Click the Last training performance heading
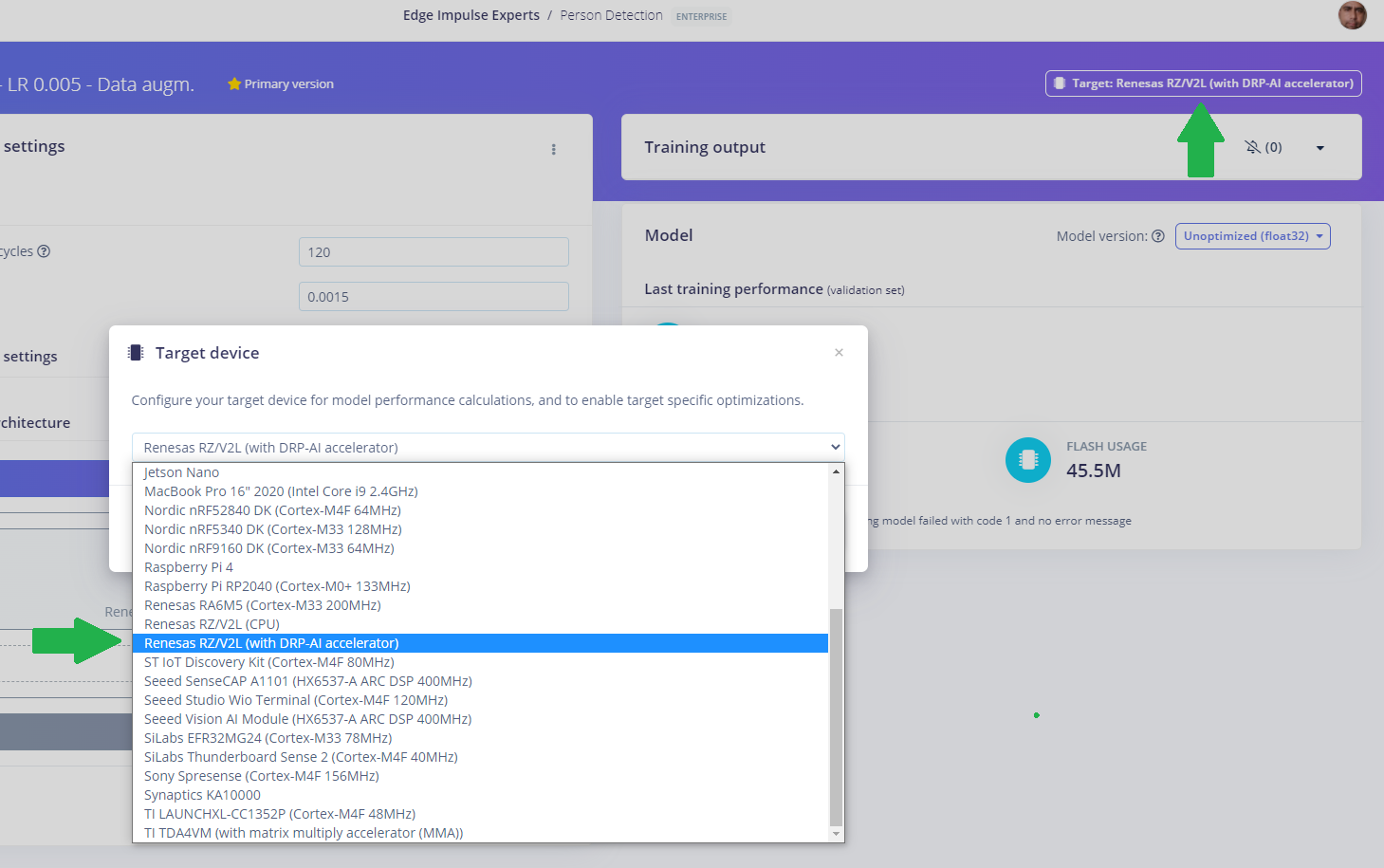The width and height of the screenshot is (1384, 868). click(733, 289)
